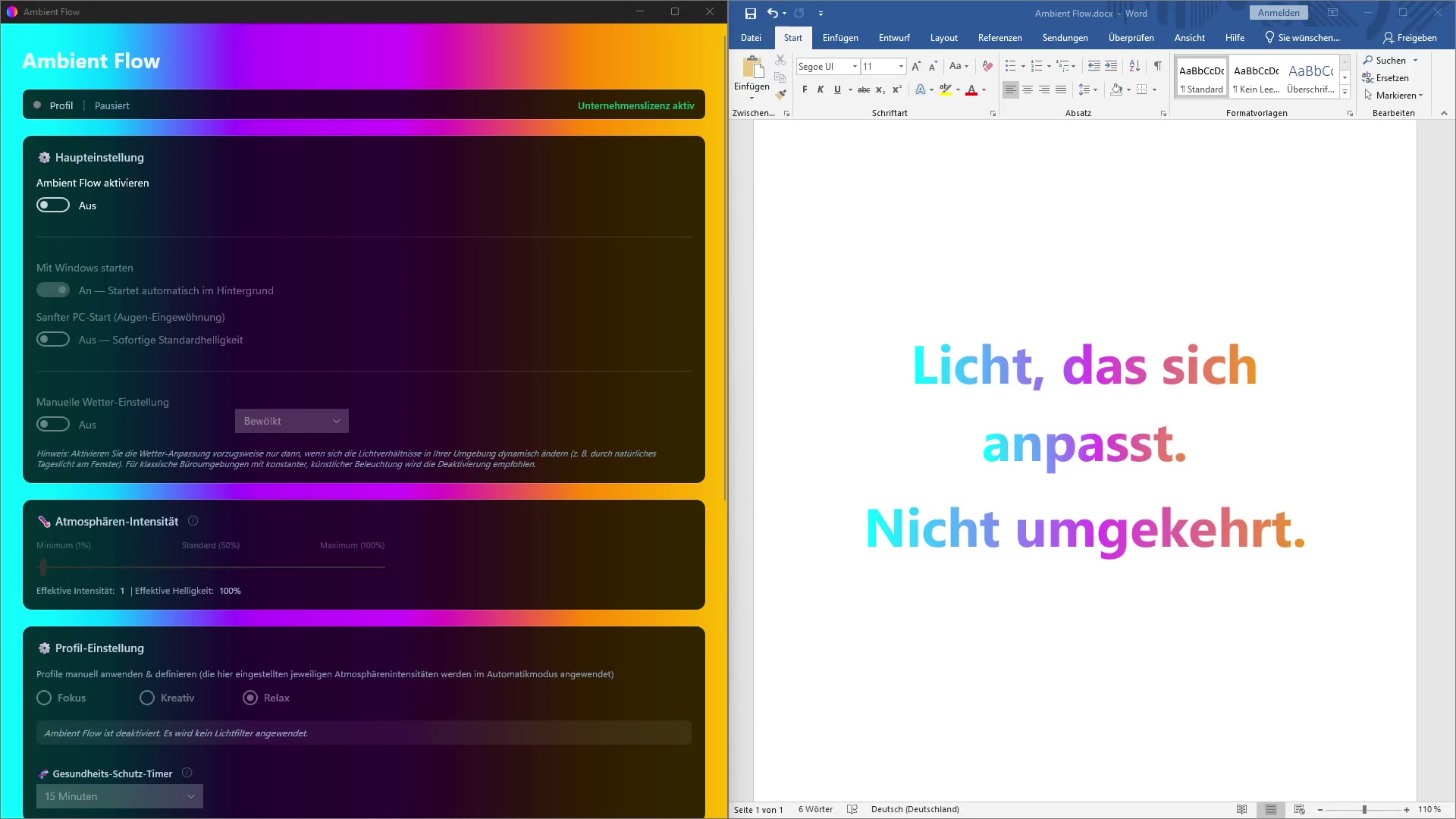Cut selection with the scissors icon

point(780,60)
